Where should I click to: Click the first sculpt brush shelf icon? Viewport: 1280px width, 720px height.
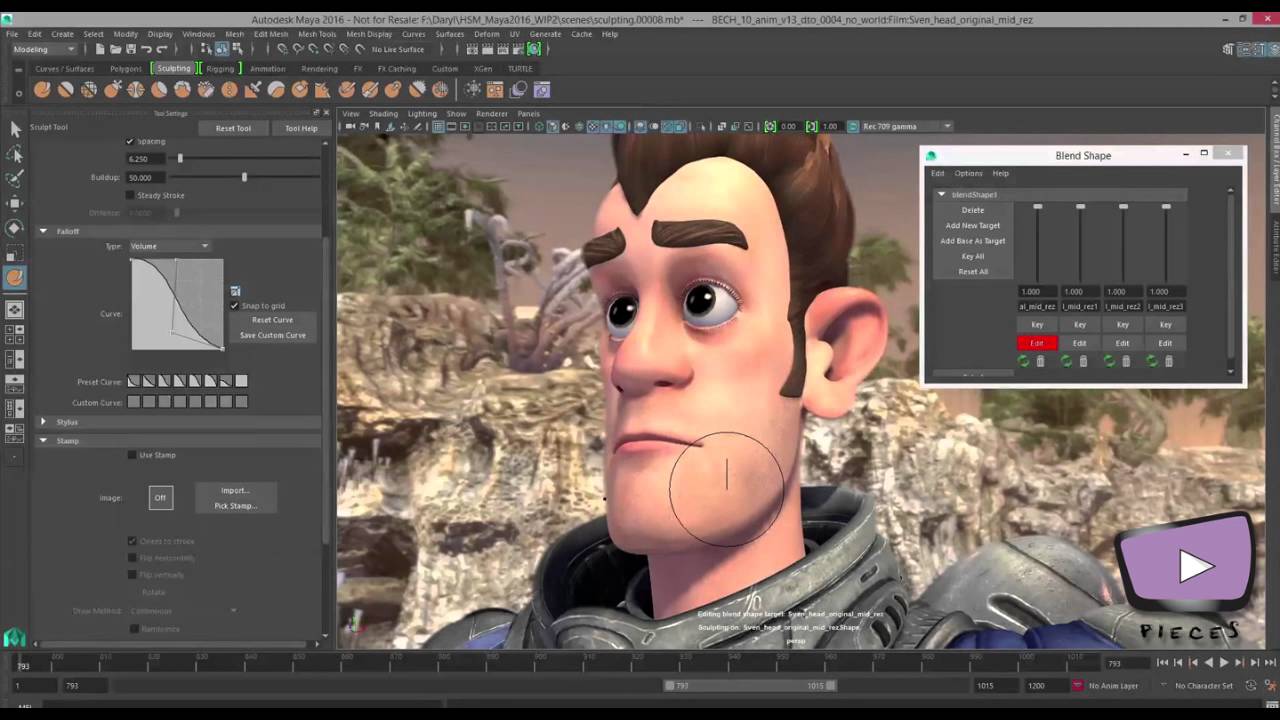(x=42, y=90)
